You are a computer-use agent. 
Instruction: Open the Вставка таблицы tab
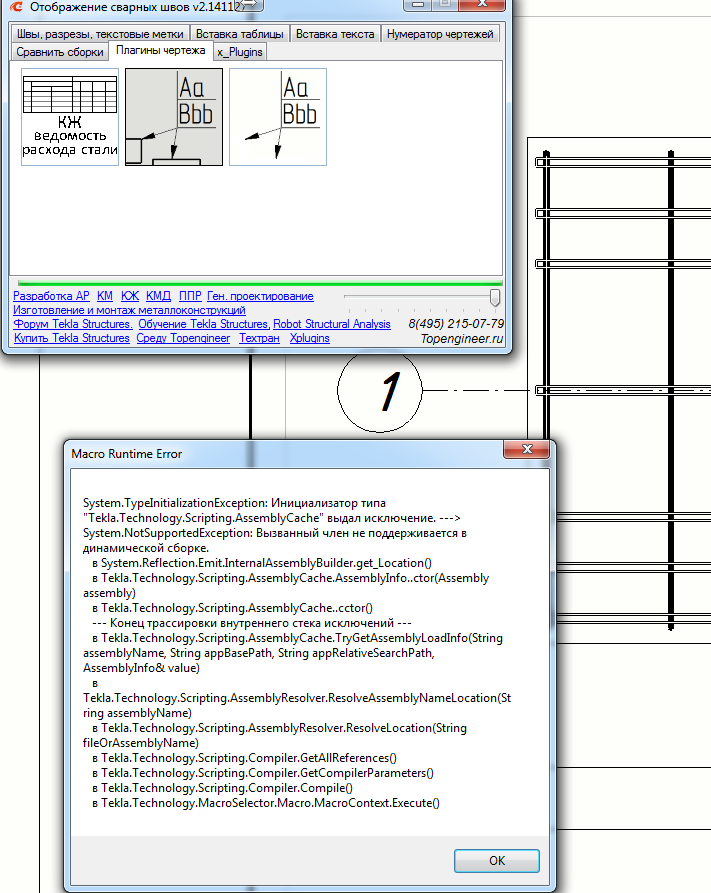(x=240, y=34)
